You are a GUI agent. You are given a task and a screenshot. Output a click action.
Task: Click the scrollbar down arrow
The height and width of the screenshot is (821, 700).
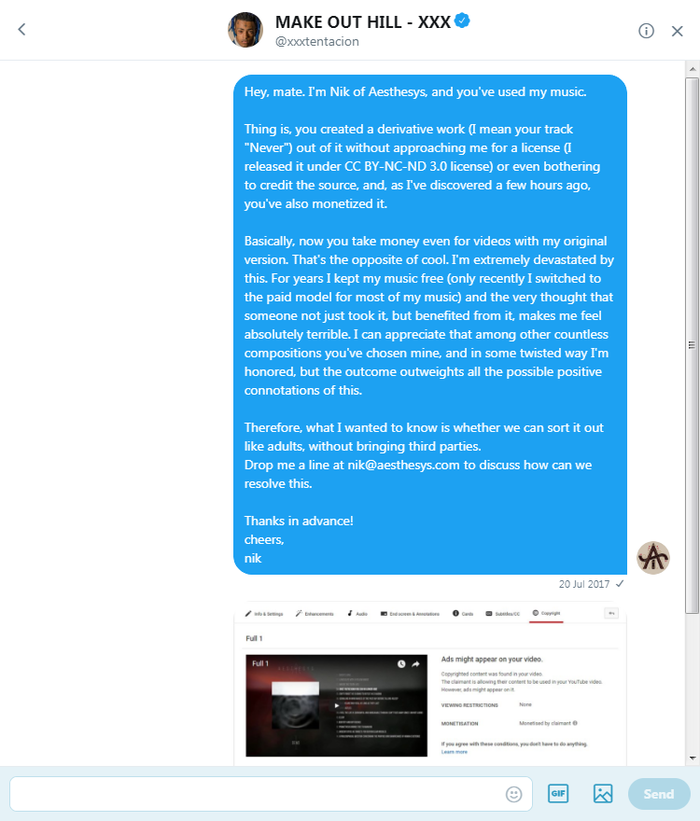tap(692, 757)
